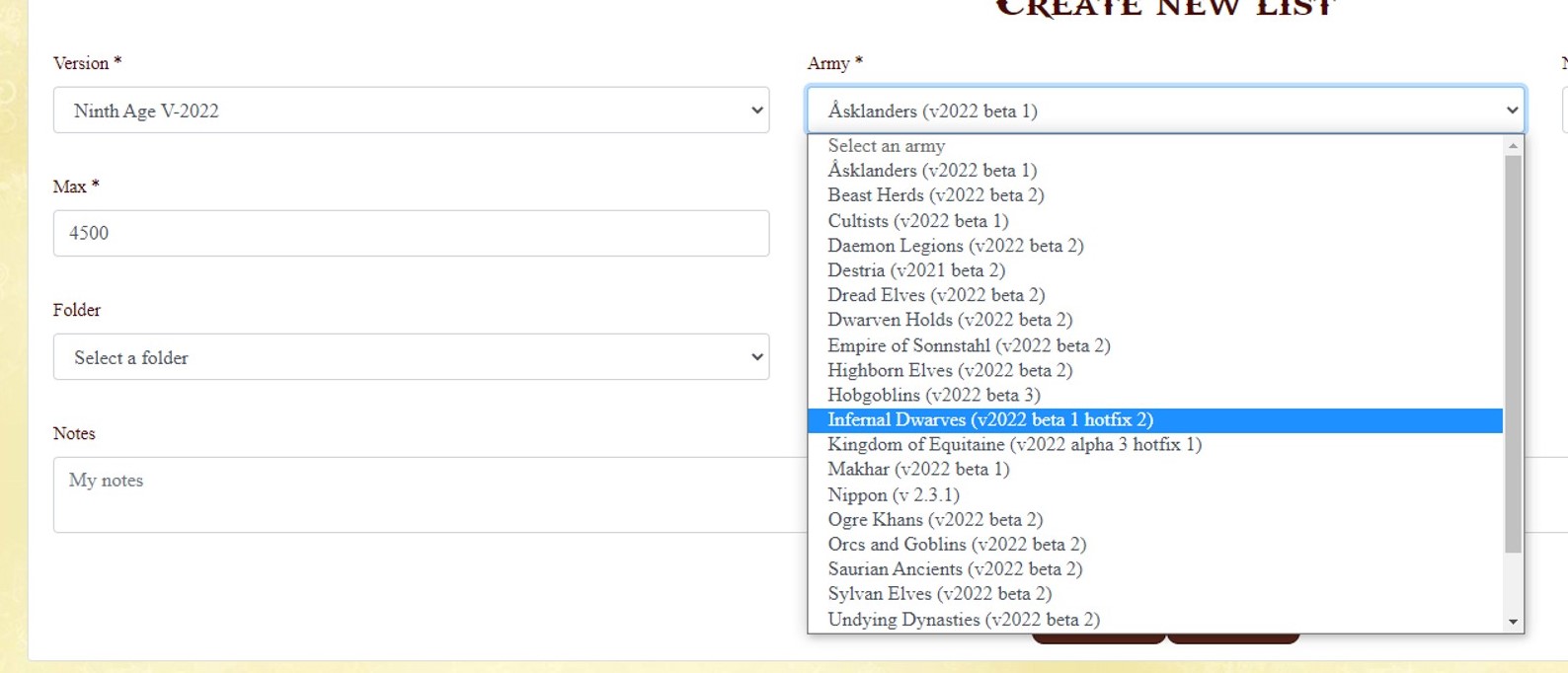
Task: Open the Version dropdown
Action: [x=411, y=111]
